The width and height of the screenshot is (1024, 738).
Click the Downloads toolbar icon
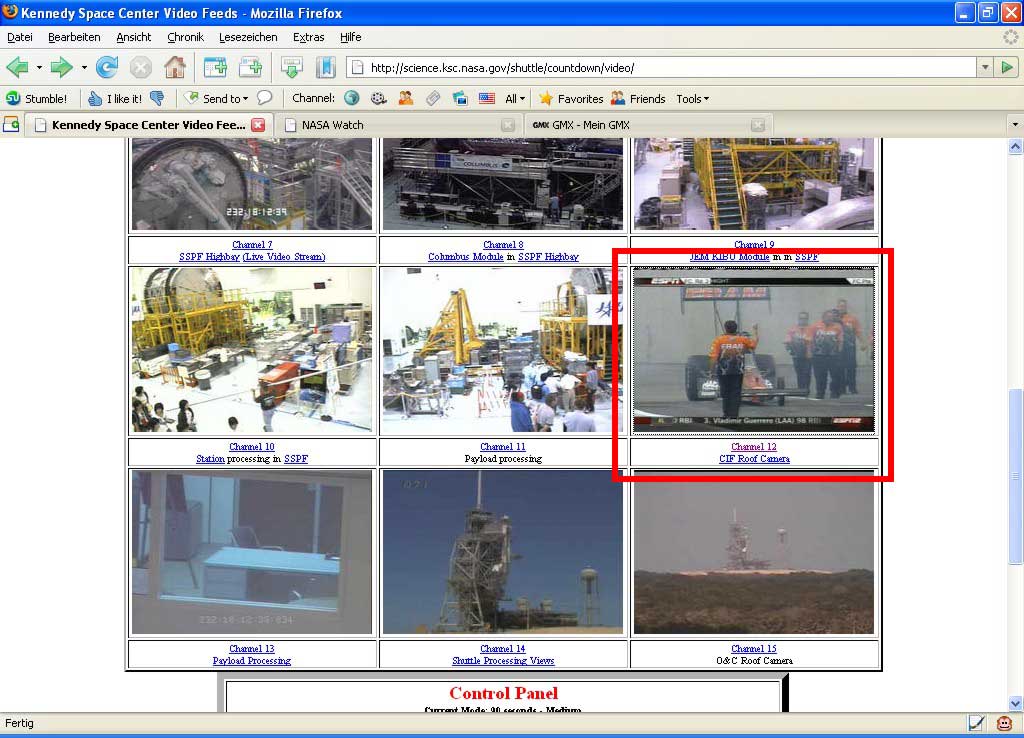coord(291,68)
